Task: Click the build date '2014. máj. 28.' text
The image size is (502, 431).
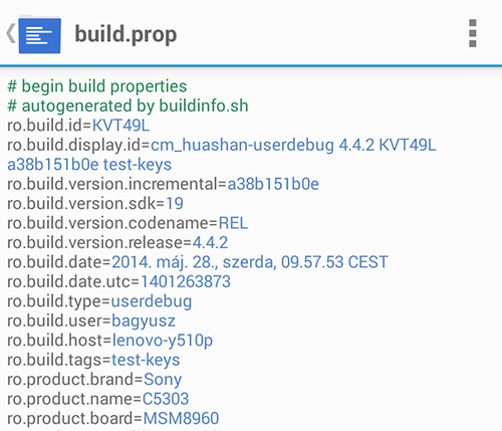Action: coord(165,262)
